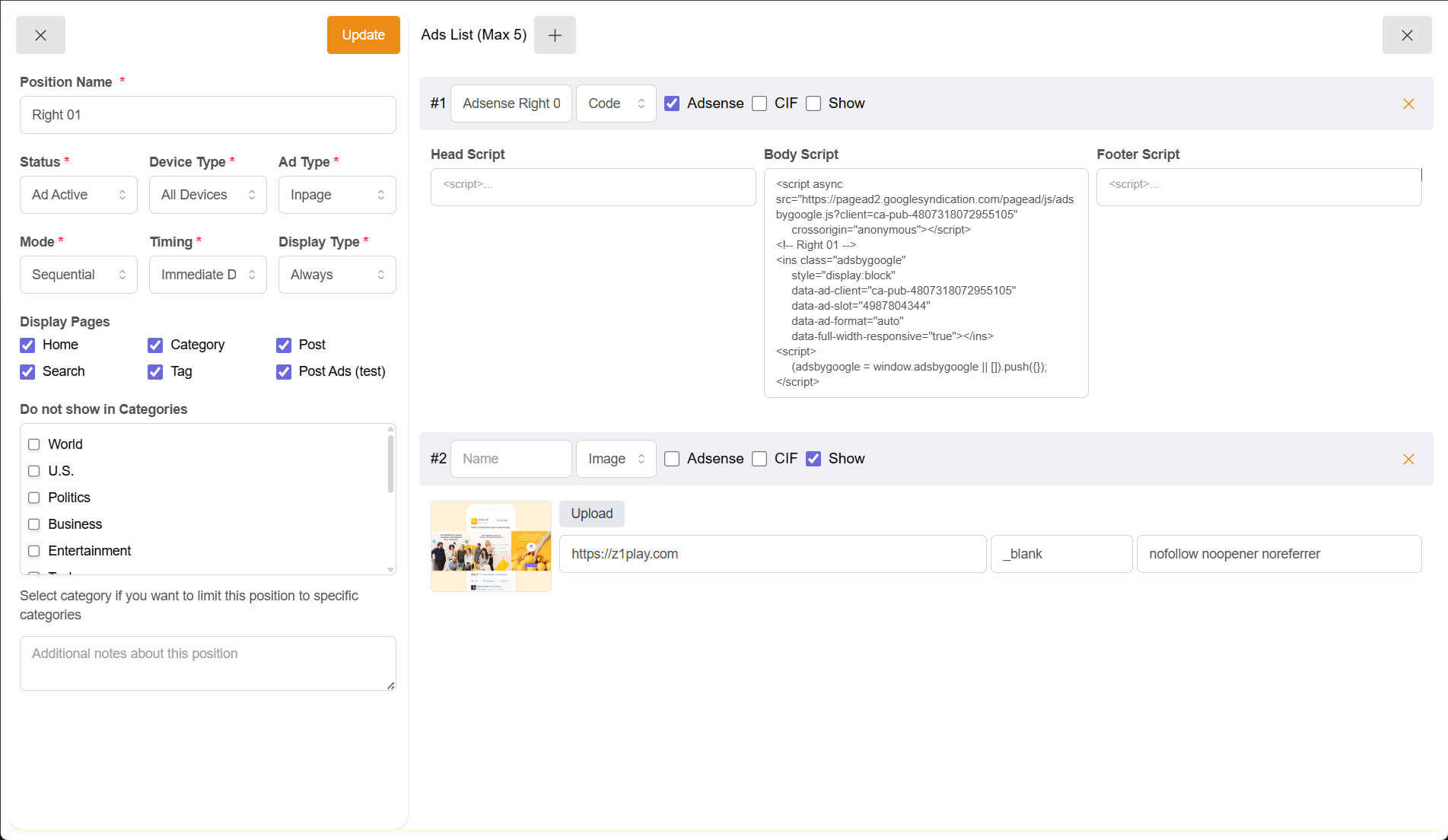The image size is (1448, 840).
Task: Open the Status dropdown showing Ad Active
Action: (78, 195)
